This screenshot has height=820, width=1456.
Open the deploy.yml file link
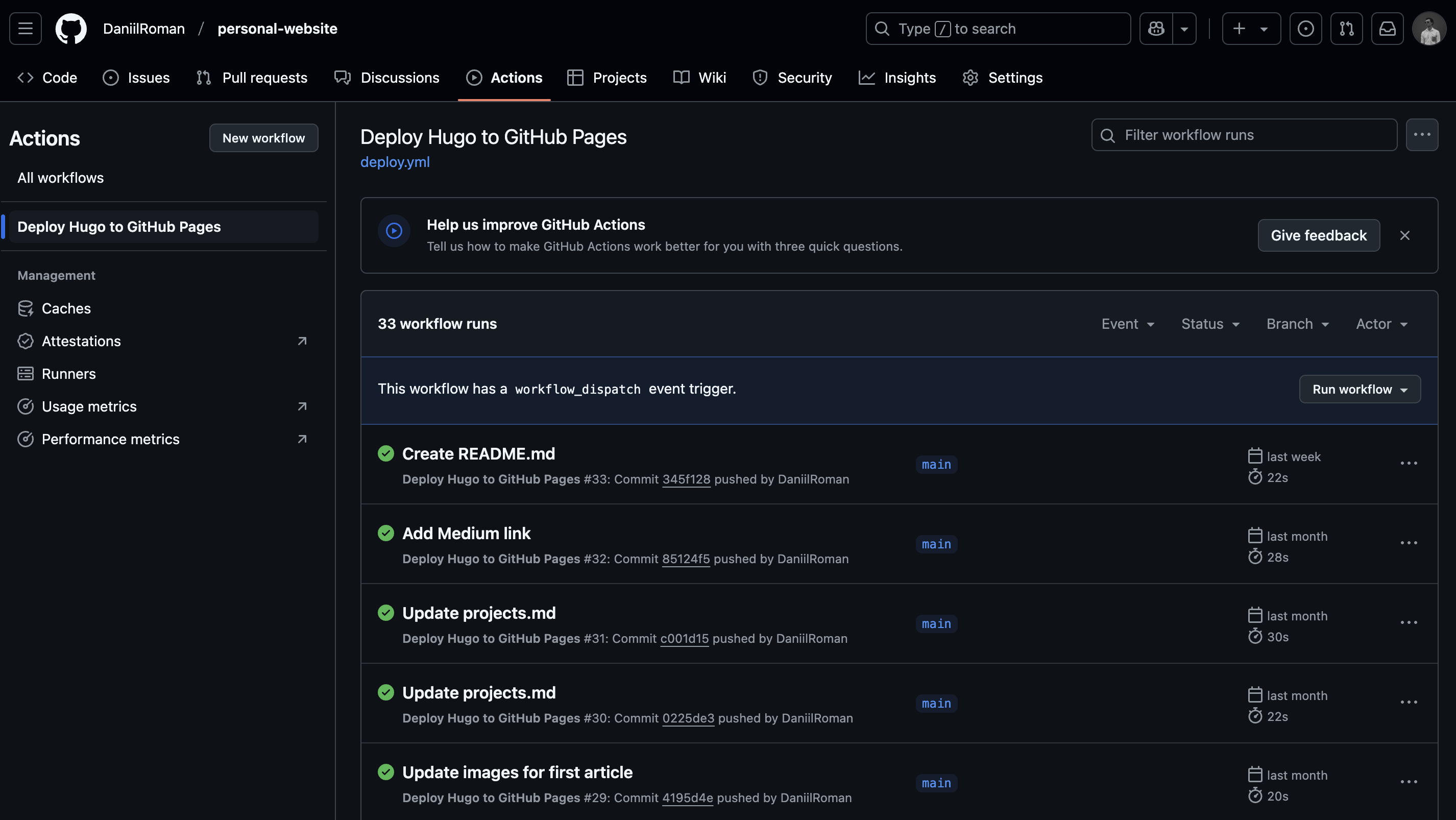(x=395, y=162)
